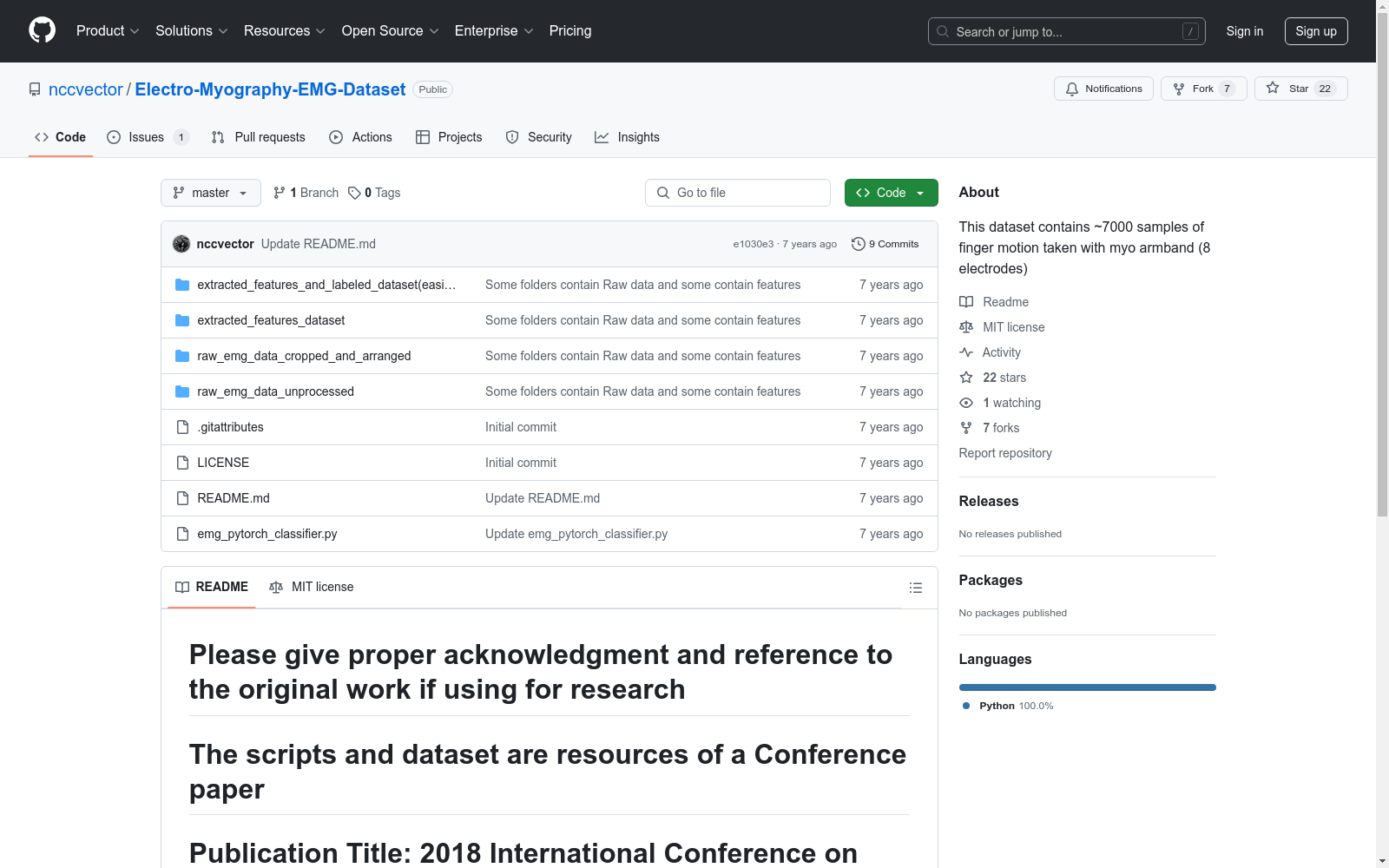
Task: Open the raw_emg_data_unprocessed folder
Action: [275, 391]
